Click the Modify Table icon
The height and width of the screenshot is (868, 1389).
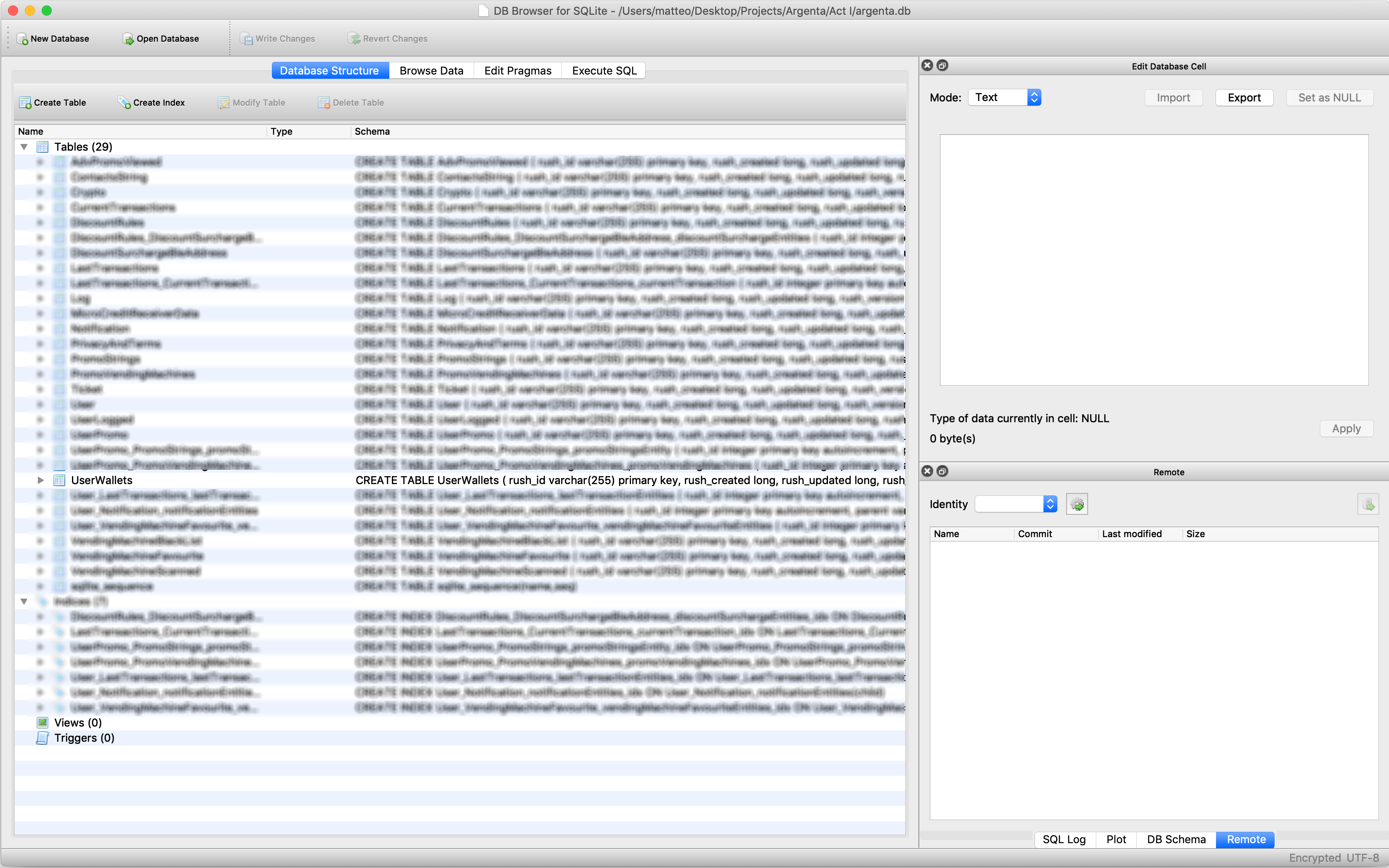pos(224,103)
